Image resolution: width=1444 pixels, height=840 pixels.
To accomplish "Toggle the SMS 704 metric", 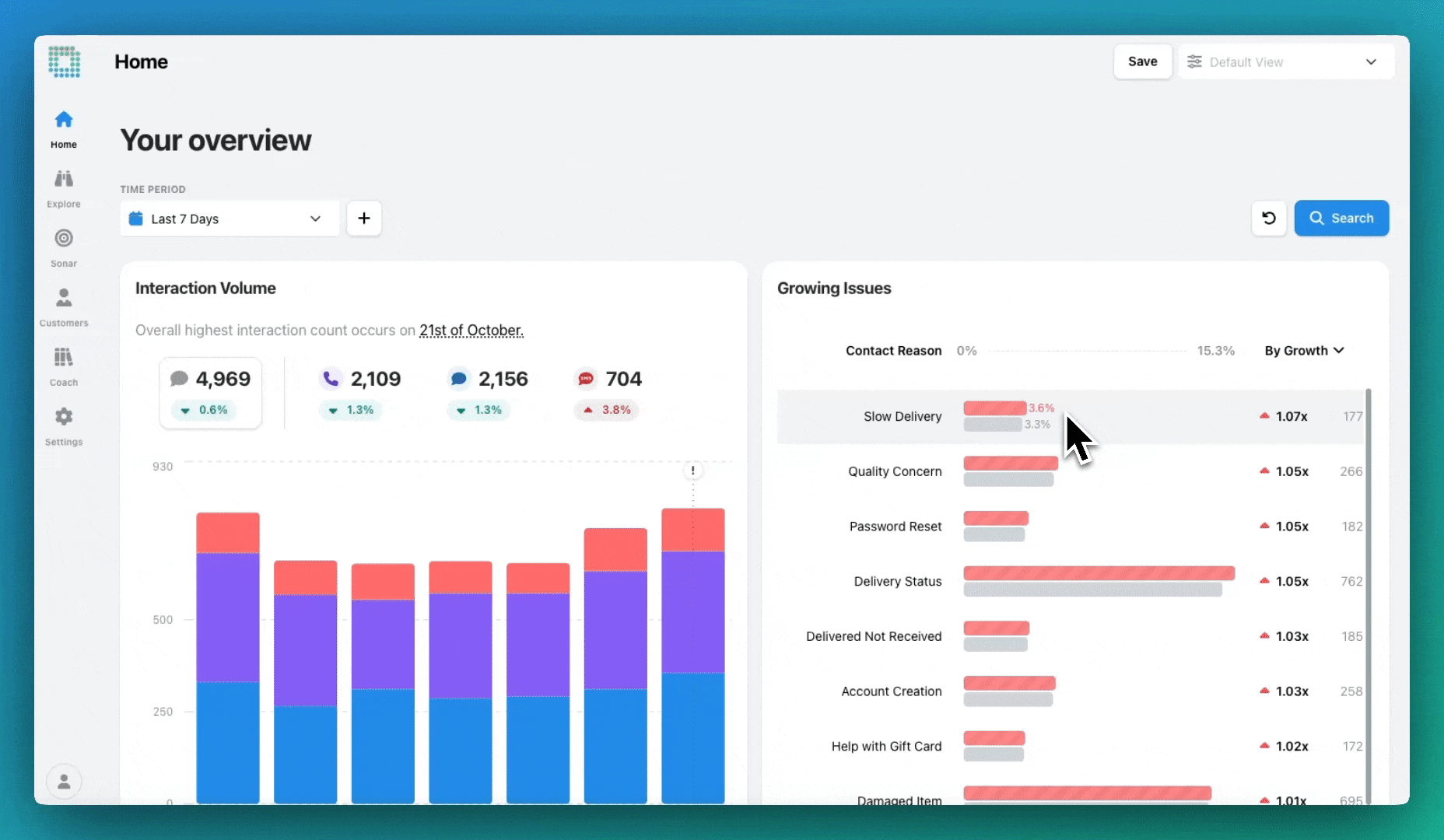I will (x=608, y=393).
